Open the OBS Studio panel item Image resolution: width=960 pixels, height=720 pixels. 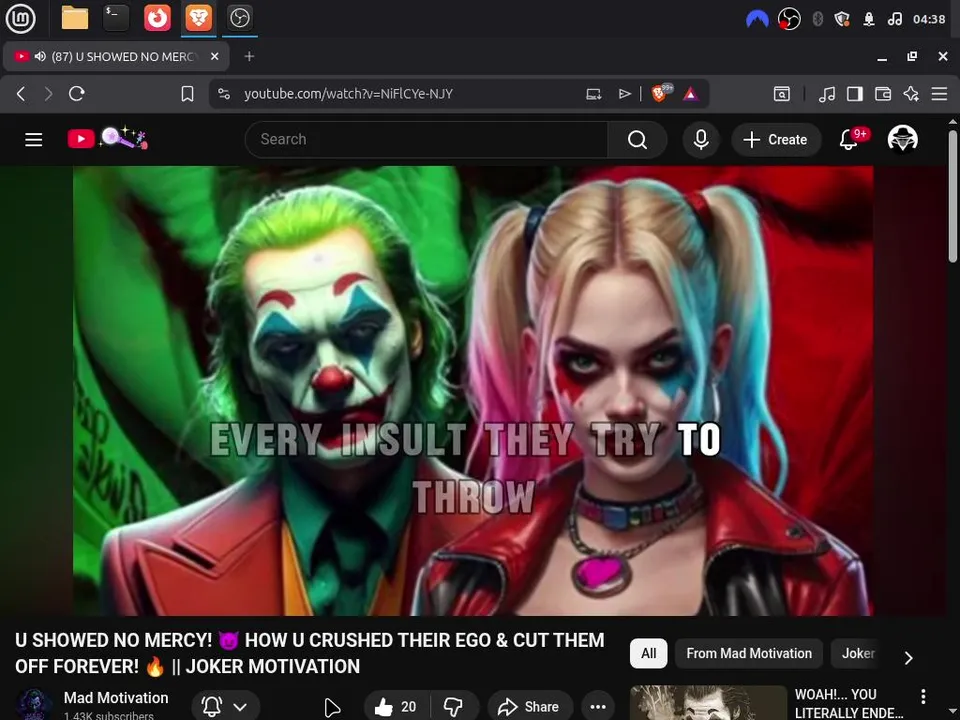pyautogui.click(x=239, y=18)
